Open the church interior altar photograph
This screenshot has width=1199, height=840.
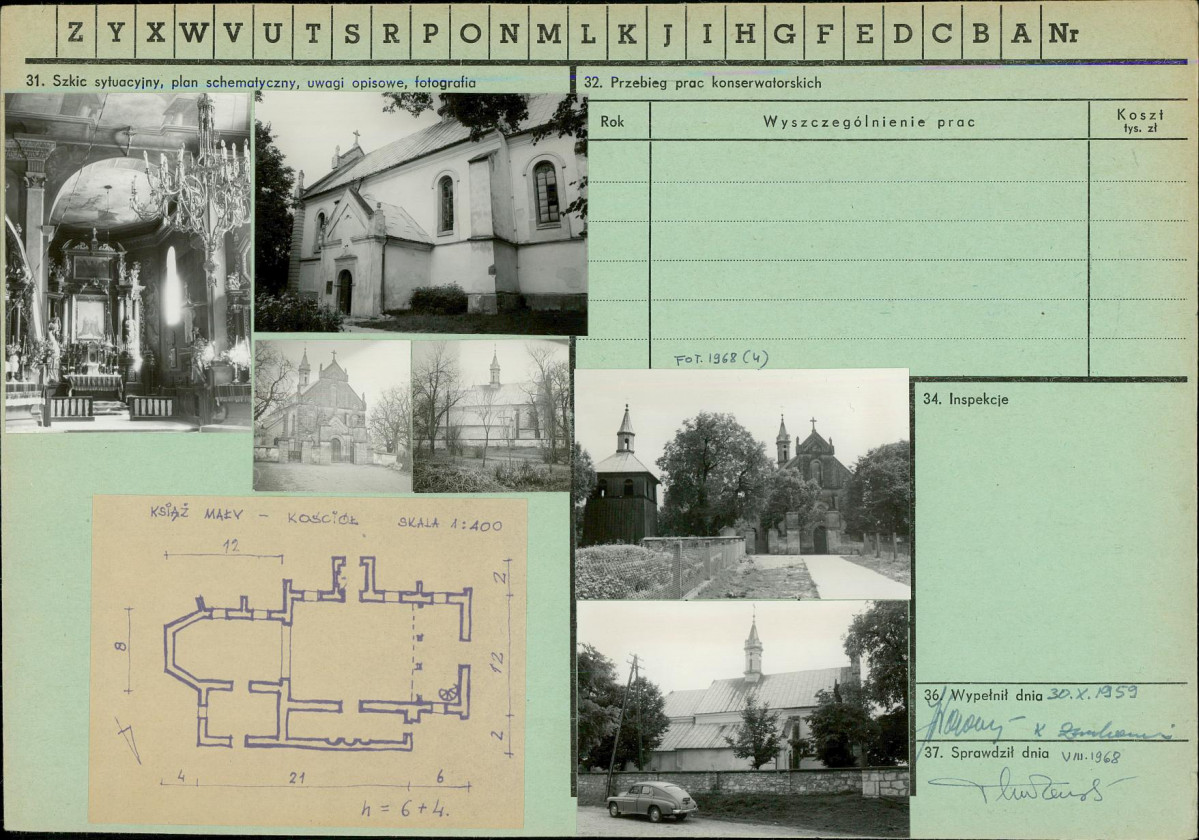pyautogui.click(x=128, y=263)
